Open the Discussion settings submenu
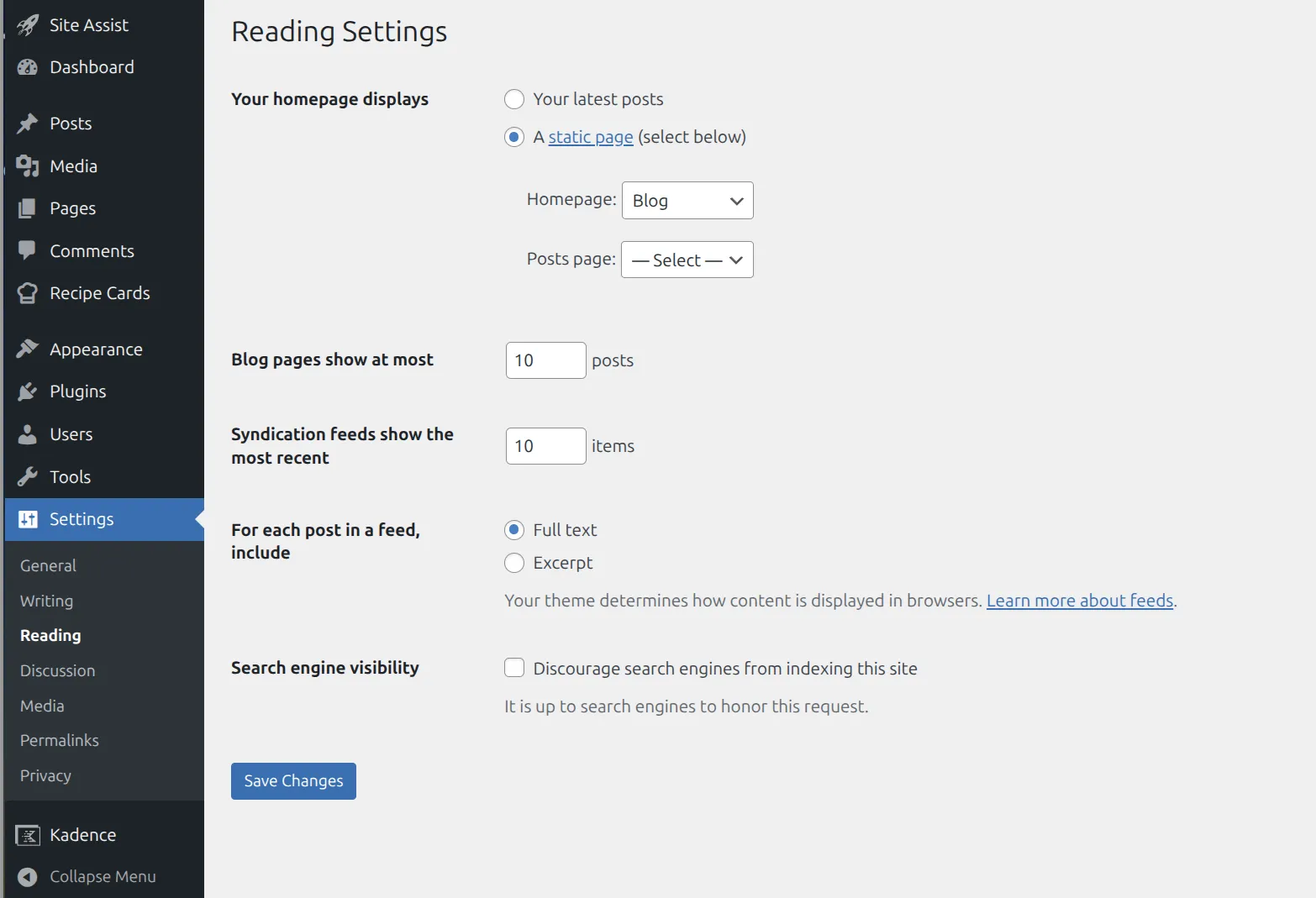This screenshot has height=898, width=1316. 58,670
